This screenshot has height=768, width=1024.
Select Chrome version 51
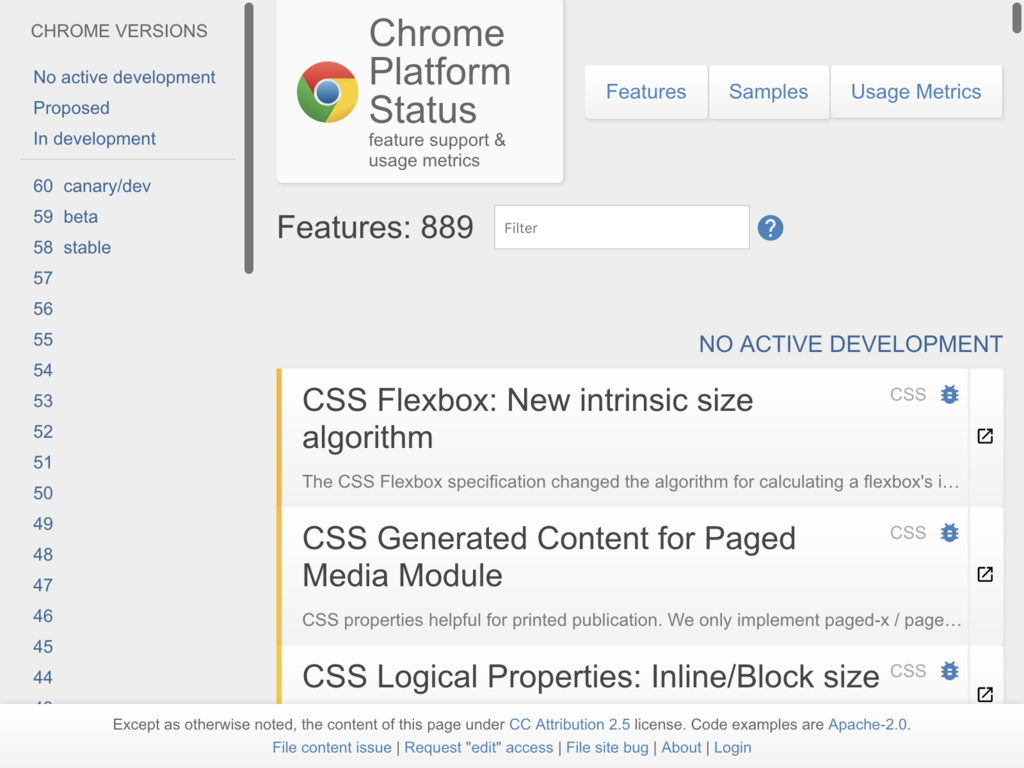(x=43, y=462)
